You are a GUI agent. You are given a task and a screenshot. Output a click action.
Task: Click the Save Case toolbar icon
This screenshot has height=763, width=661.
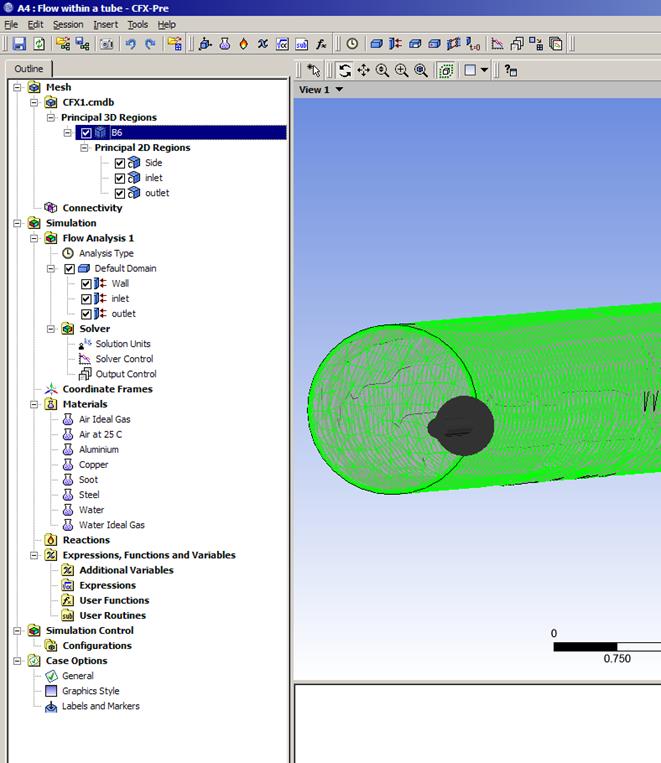[x=19, y=44]
